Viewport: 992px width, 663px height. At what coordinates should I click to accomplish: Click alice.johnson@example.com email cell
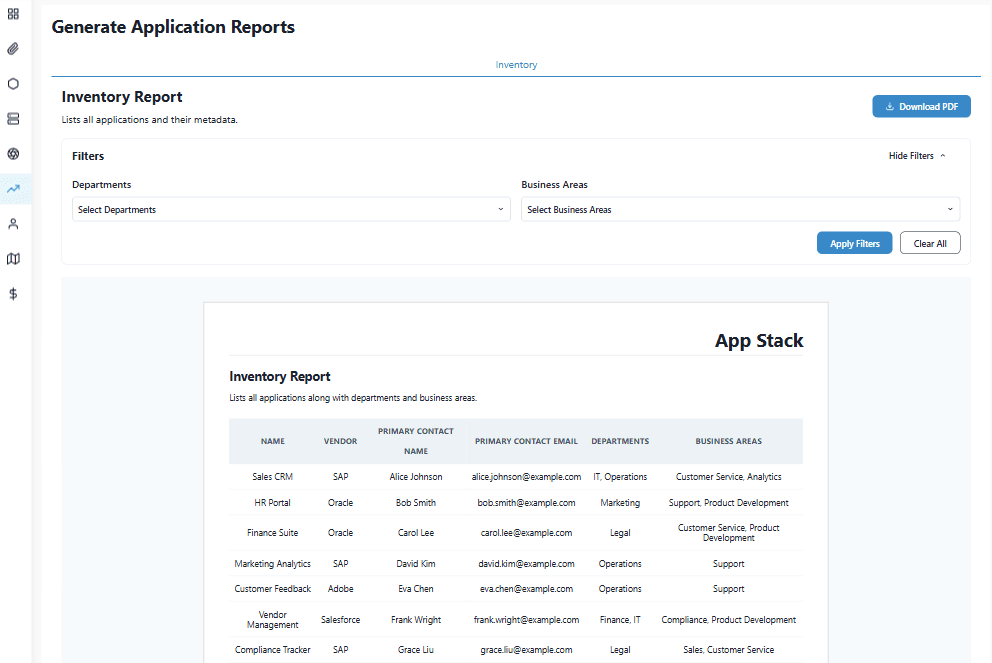526,477
